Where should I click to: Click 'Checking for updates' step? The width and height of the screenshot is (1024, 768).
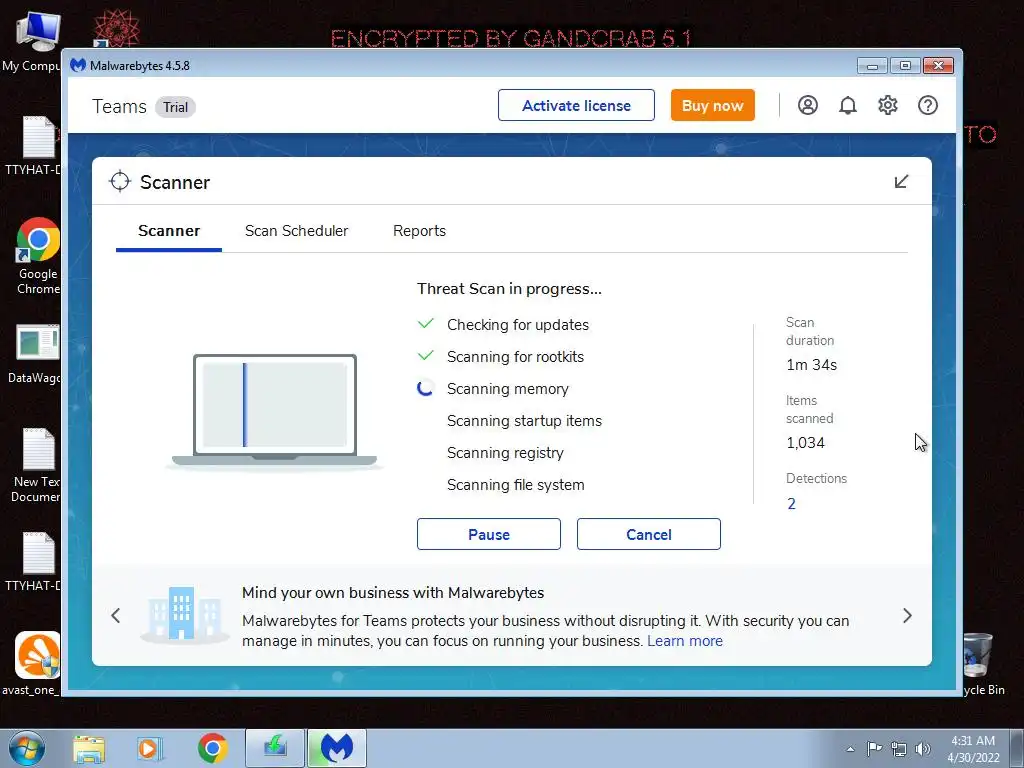coord(518,325)
